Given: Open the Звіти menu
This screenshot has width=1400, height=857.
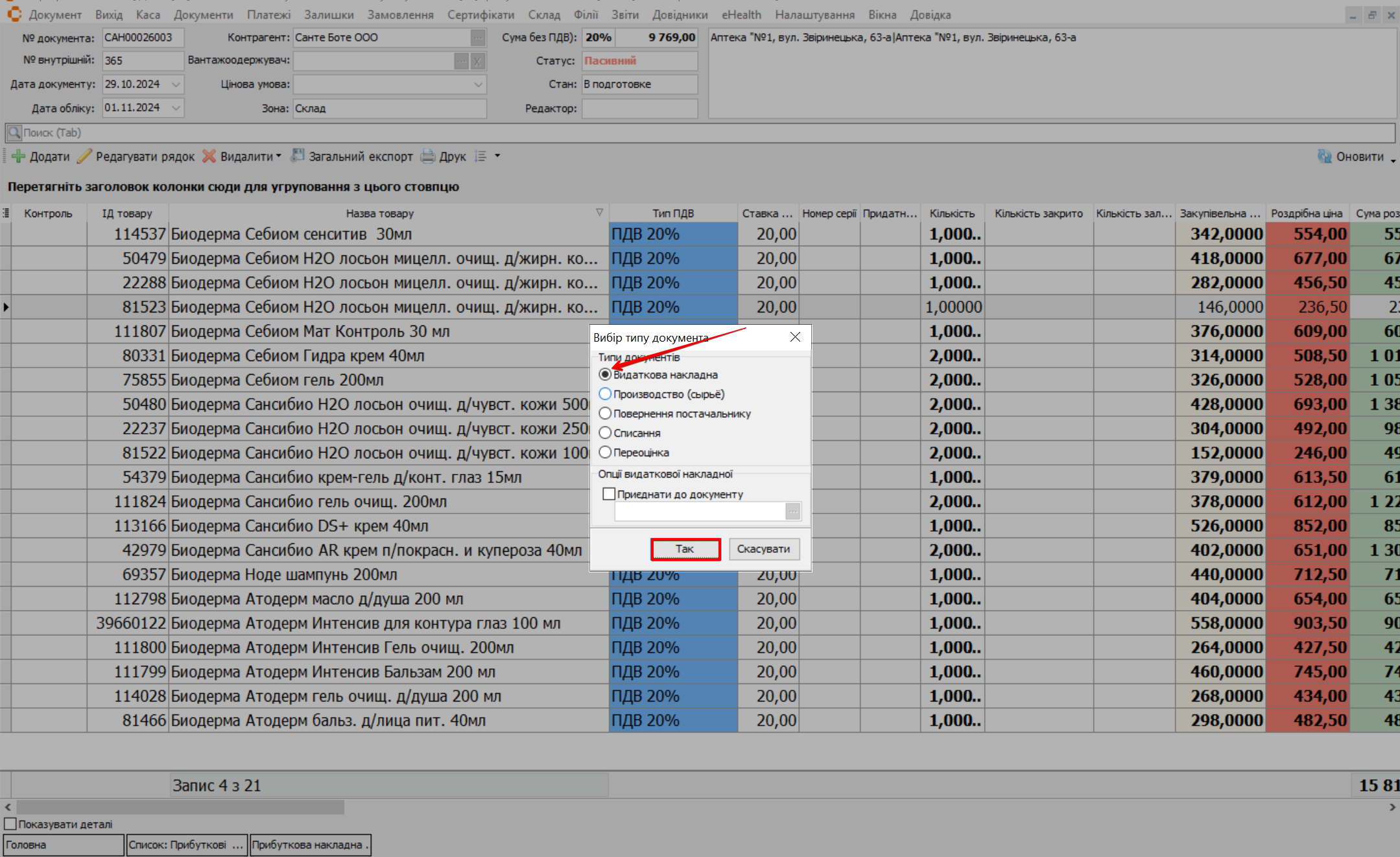Looking at the screenshot, I should tap(624, 14).
